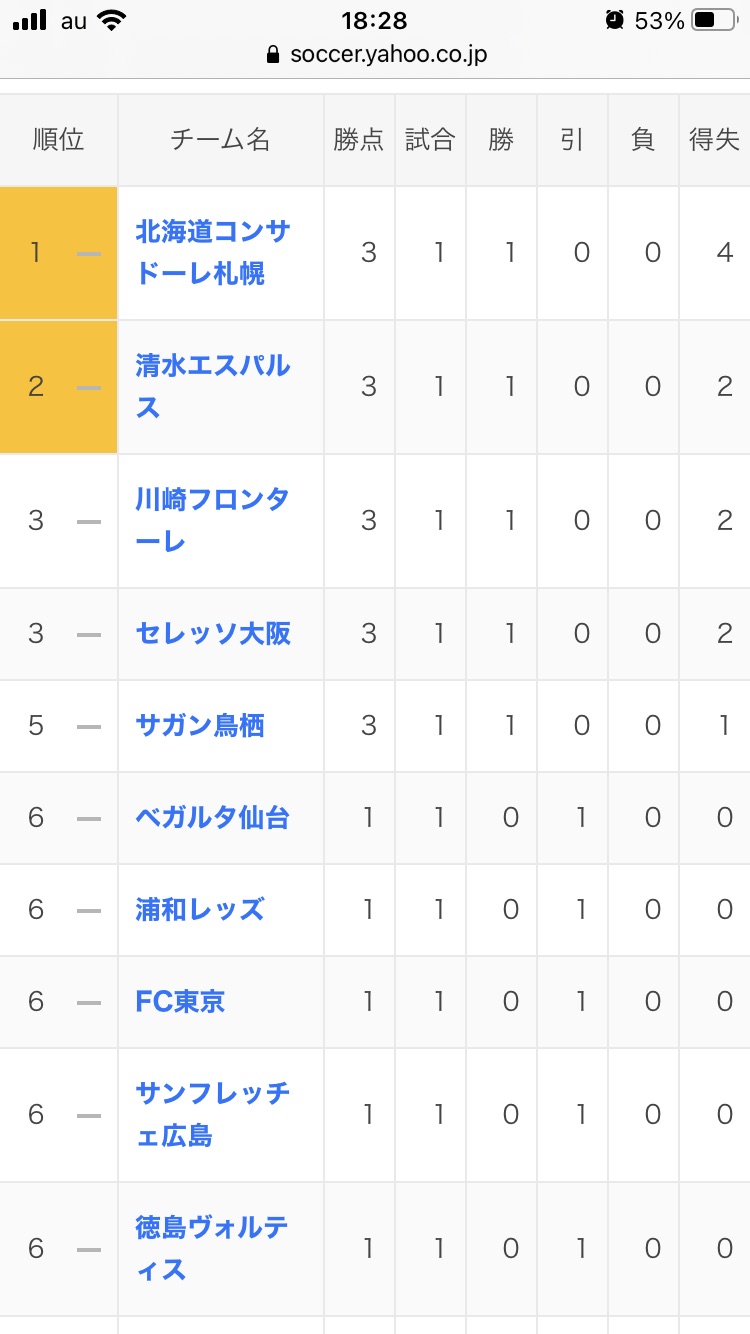Open 北海道コンサドーレ札幌 team page

pyautogui.click(x=213, y=252)
